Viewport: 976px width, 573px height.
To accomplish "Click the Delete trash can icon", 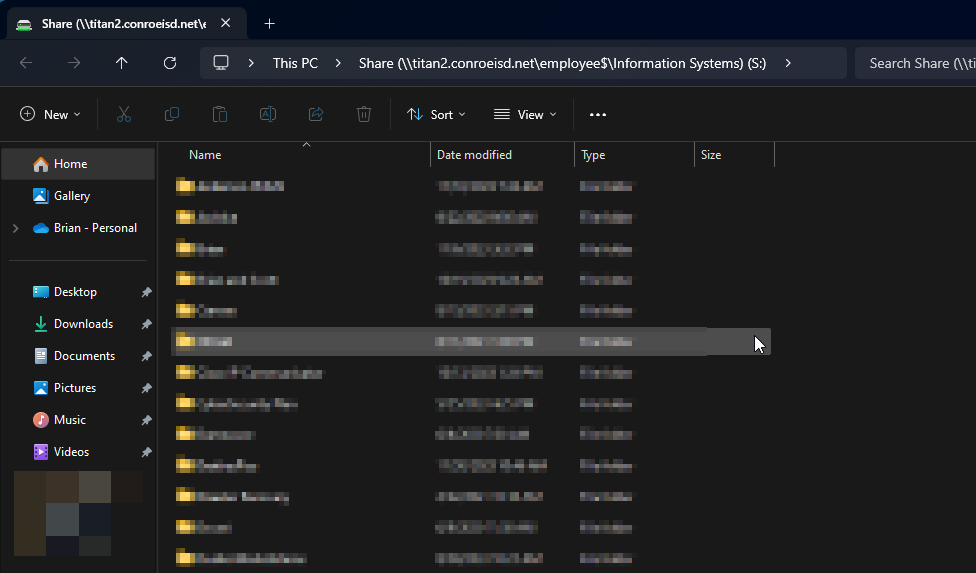I will (364, 115).
